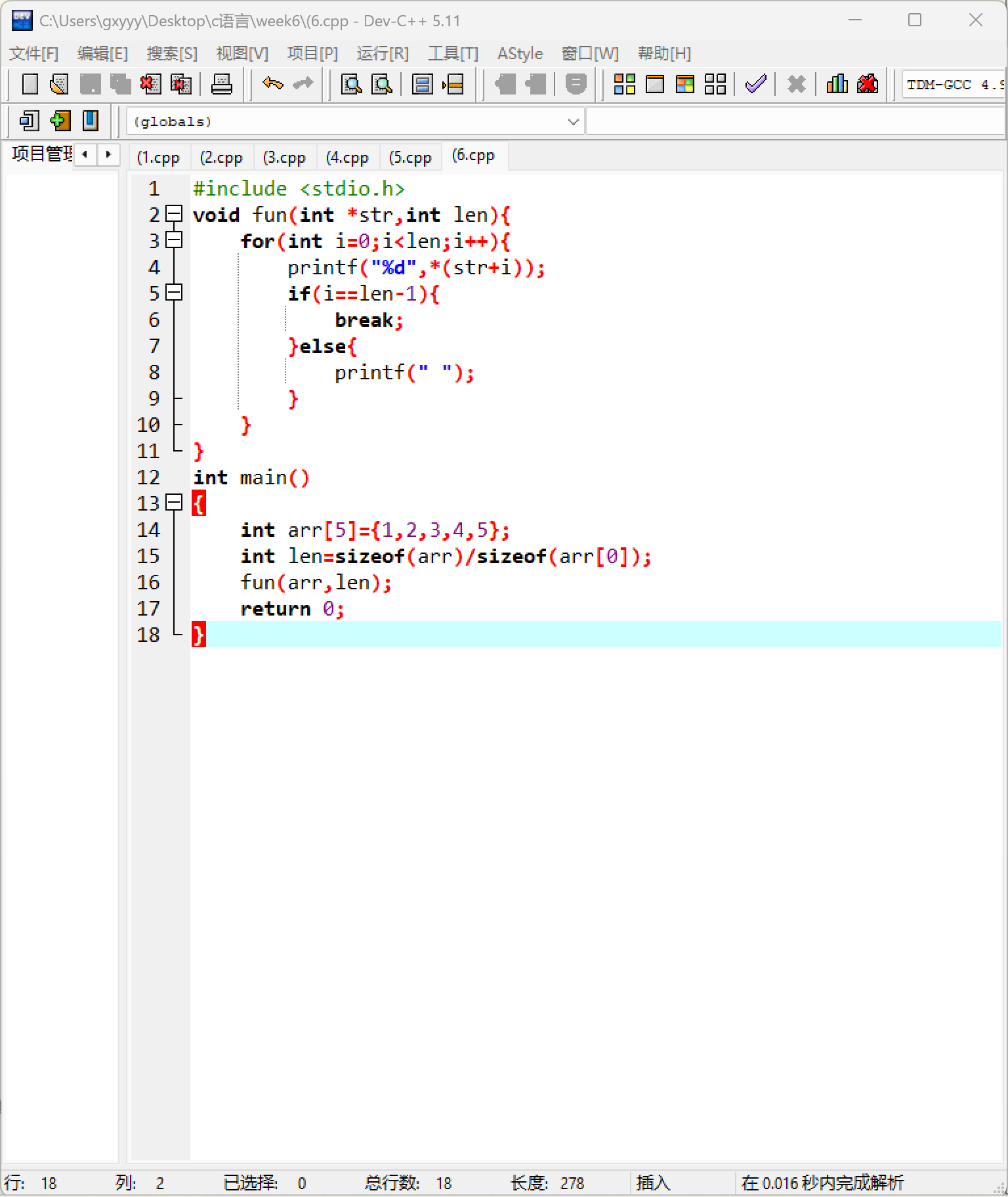Select the (6.cpp tab
Image resolution: width=1008 pixels, height=1197 pixels.
pos(474,156)
